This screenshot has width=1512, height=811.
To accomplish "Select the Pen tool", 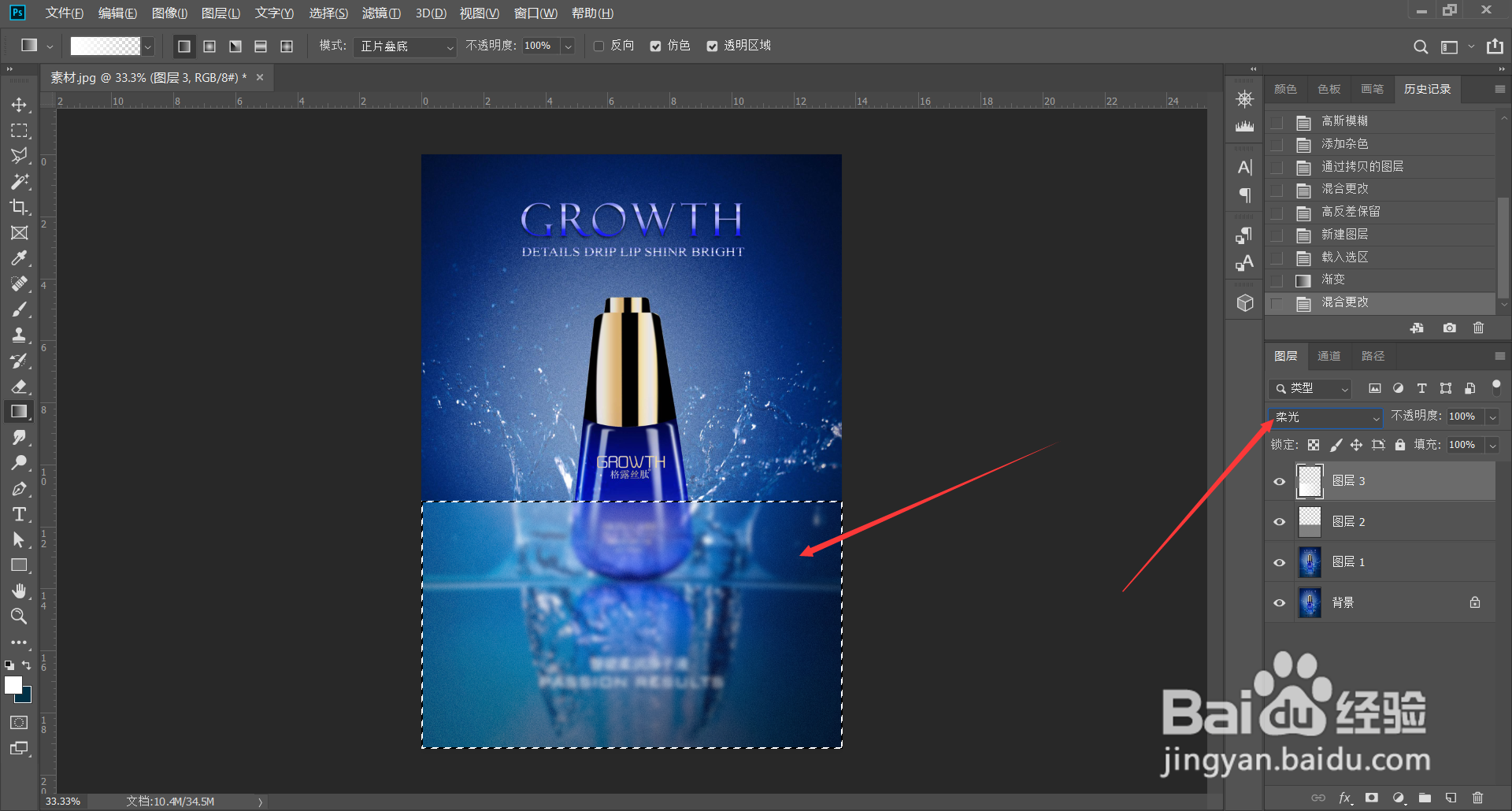I will (x=19, y=488).
